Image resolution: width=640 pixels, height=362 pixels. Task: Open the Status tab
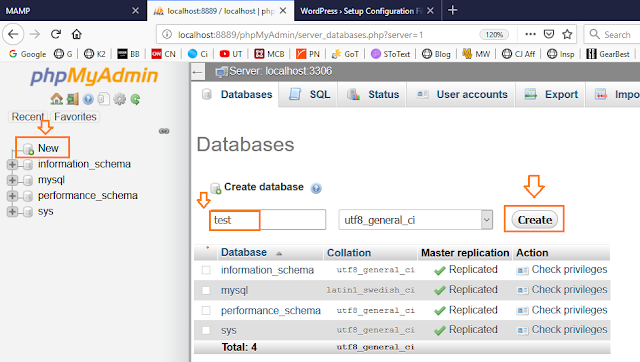372,94
